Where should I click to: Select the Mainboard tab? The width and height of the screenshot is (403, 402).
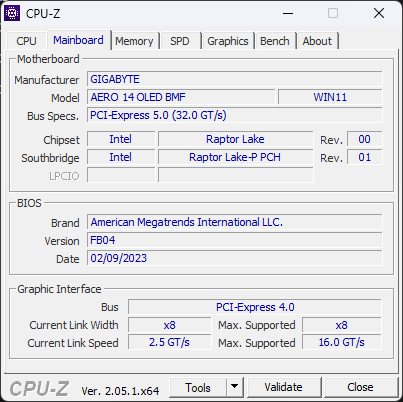point(78,40)
